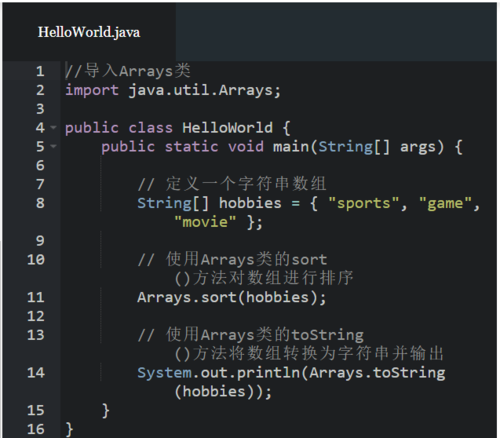Click the HelloWorld class name in code
The width and height of the screenshot is (500, 438).
pyautogui.click(x=227, y=128)
